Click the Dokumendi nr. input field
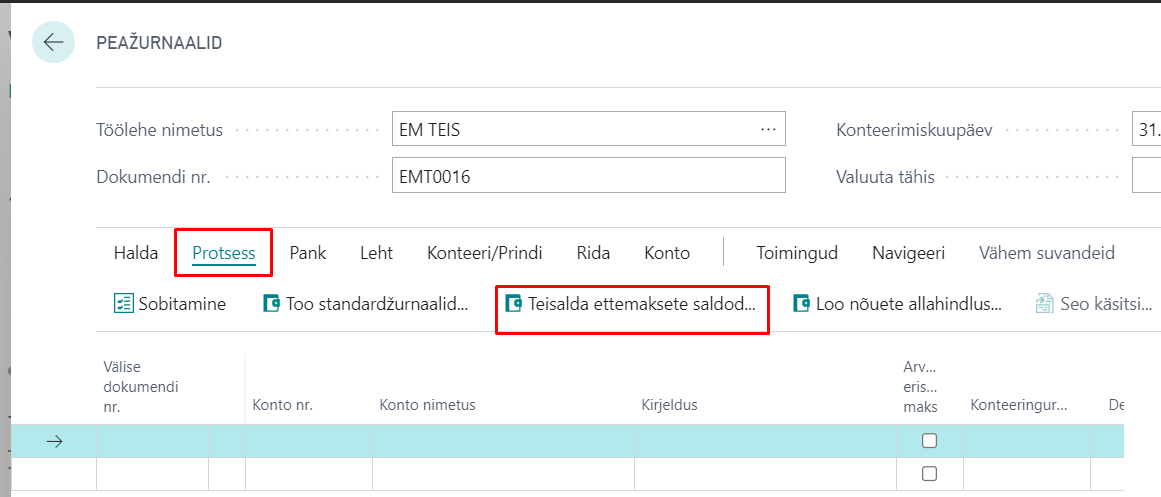 click(590, 177)
